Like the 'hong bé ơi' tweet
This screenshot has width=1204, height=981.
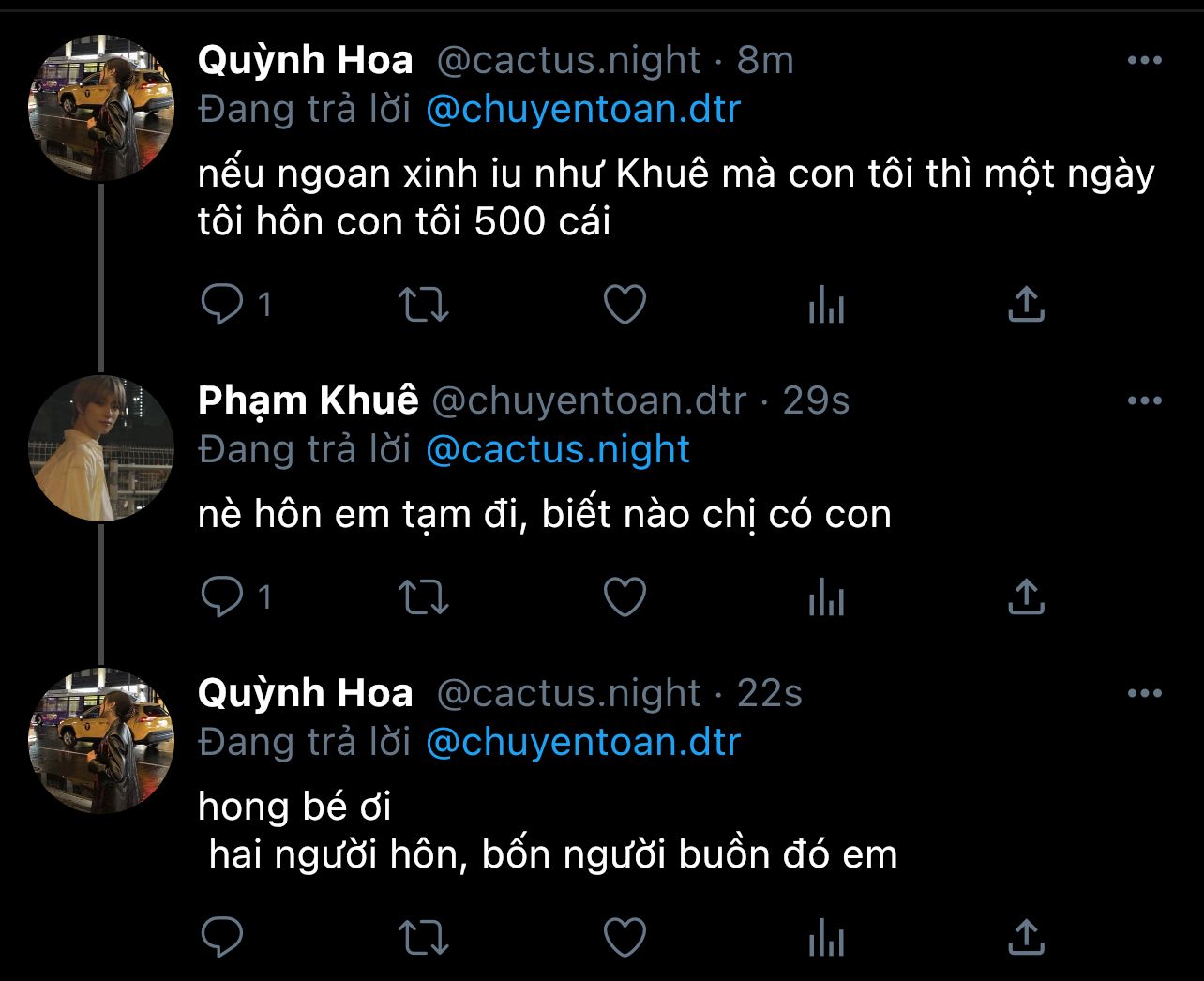pyautogui.click(x=625, y=937)
